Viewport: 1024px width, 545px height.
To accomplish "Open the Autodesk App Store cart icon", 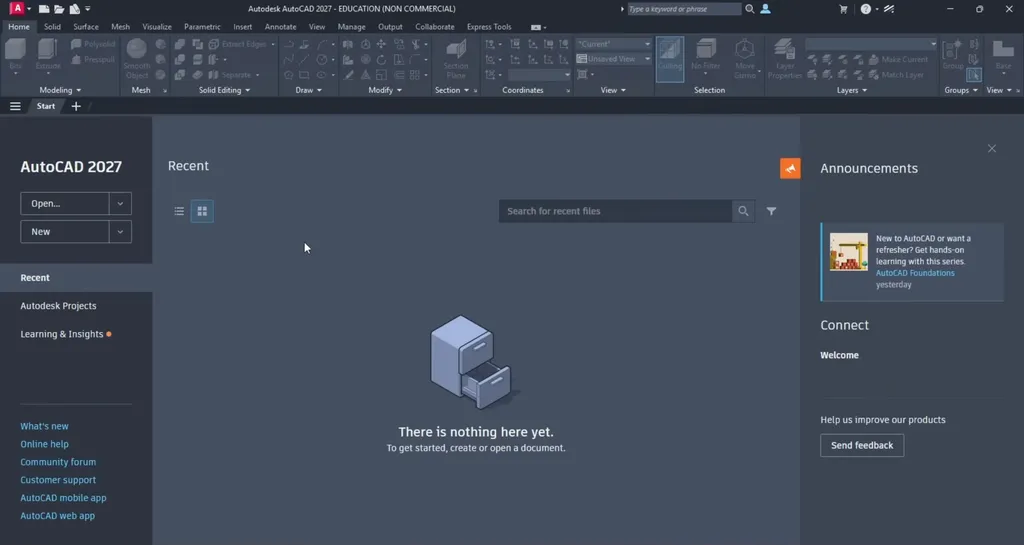I will [x=843, y=9].
